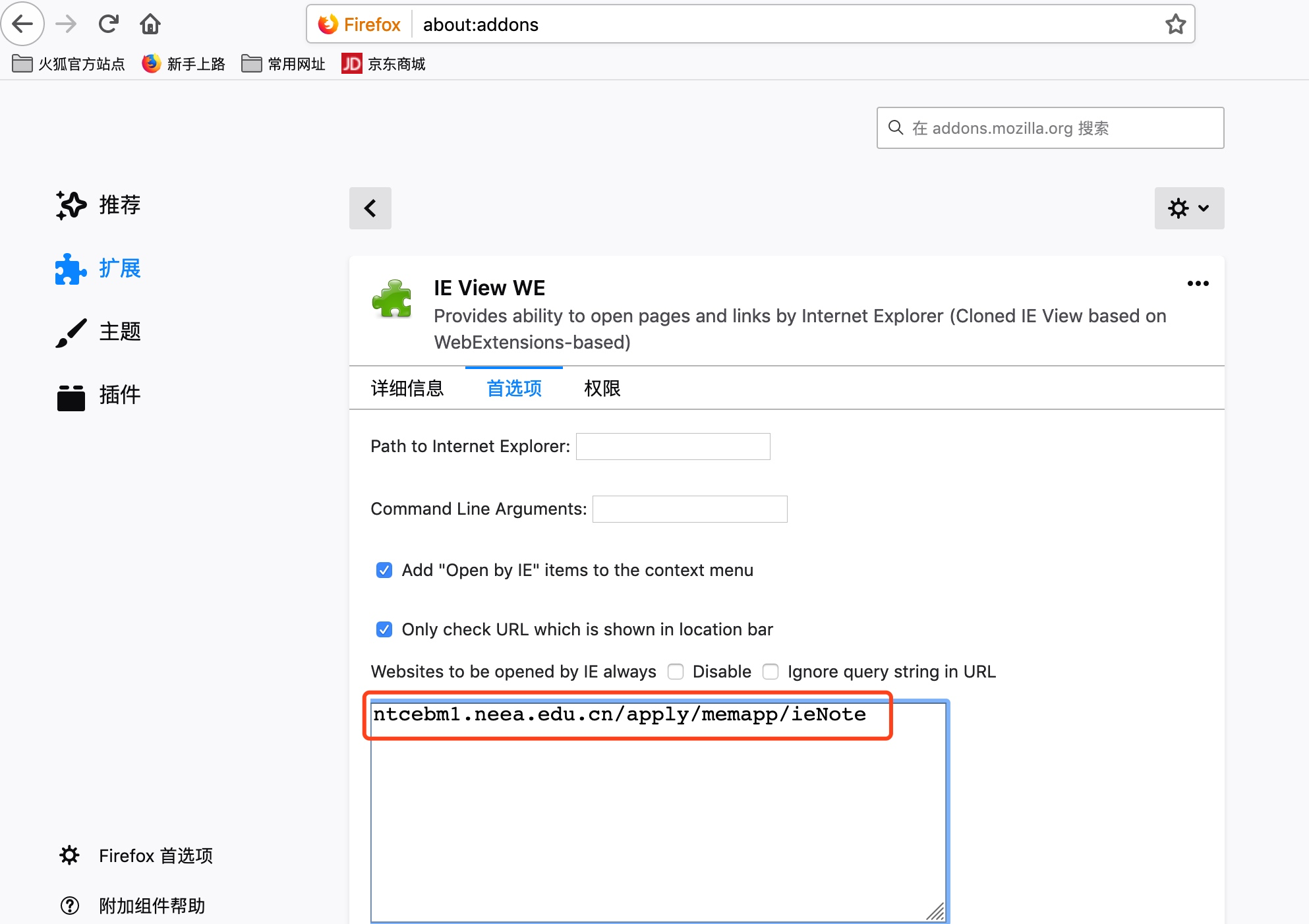Click the browser forward arrow
The height and width of the screenshot is (924, 1309).
(x=66, y=24)
